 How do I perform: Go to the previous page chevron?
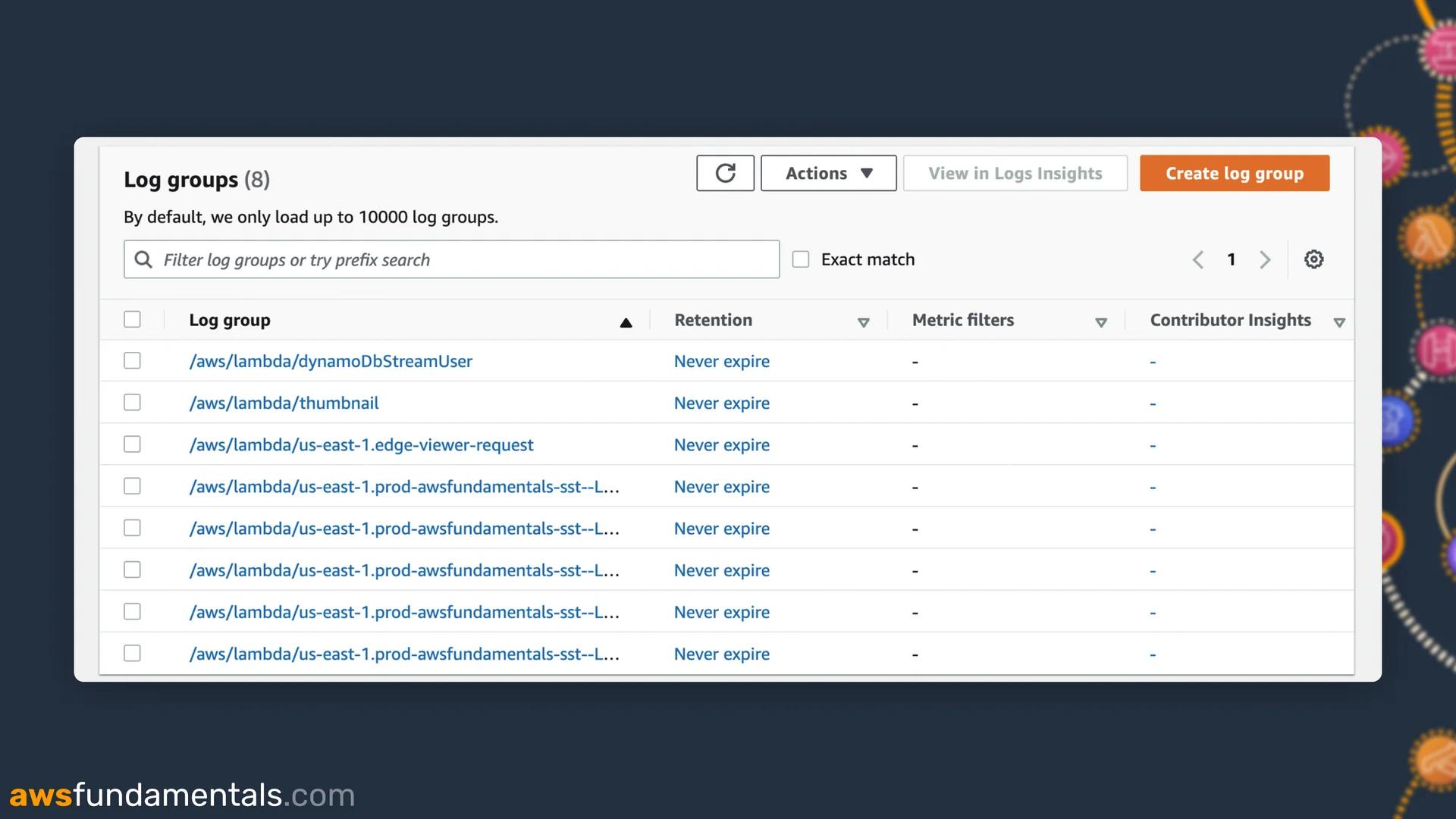1197,259
